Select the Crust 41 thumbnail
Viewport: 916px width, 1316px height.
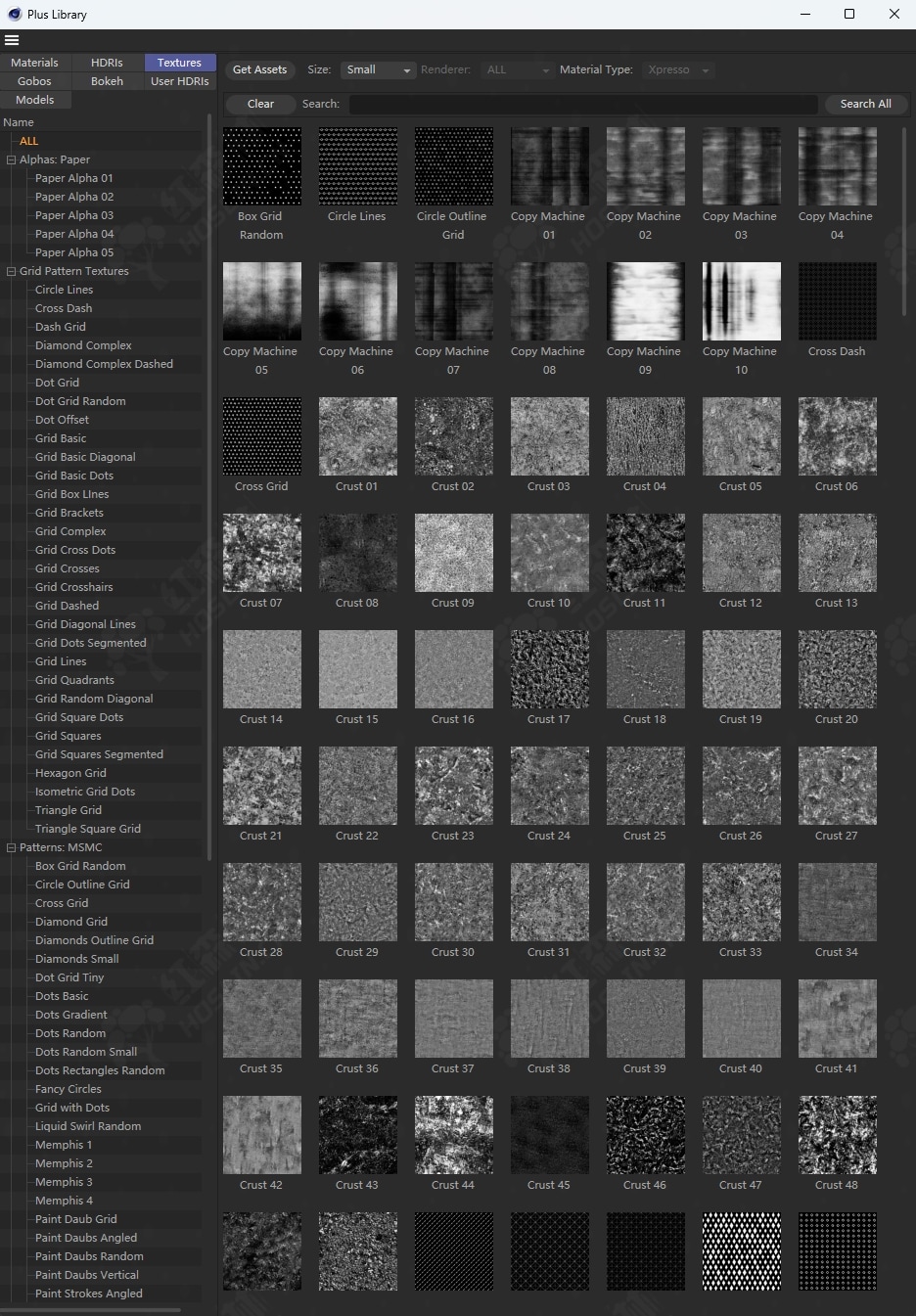point(838,1019)
